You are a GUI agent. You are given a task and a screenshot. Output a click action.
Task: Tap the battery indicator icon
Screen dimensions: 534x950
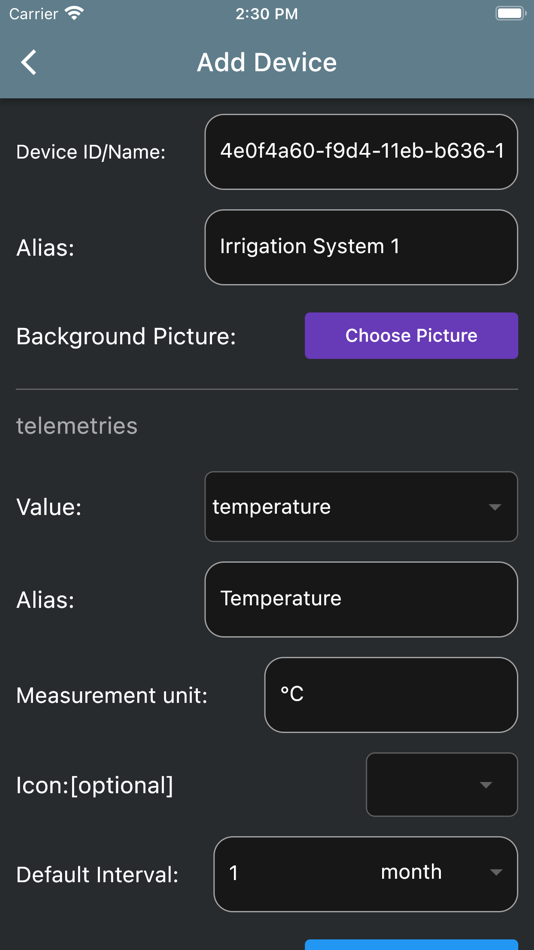pyautogui.click(x=510, y=13)
